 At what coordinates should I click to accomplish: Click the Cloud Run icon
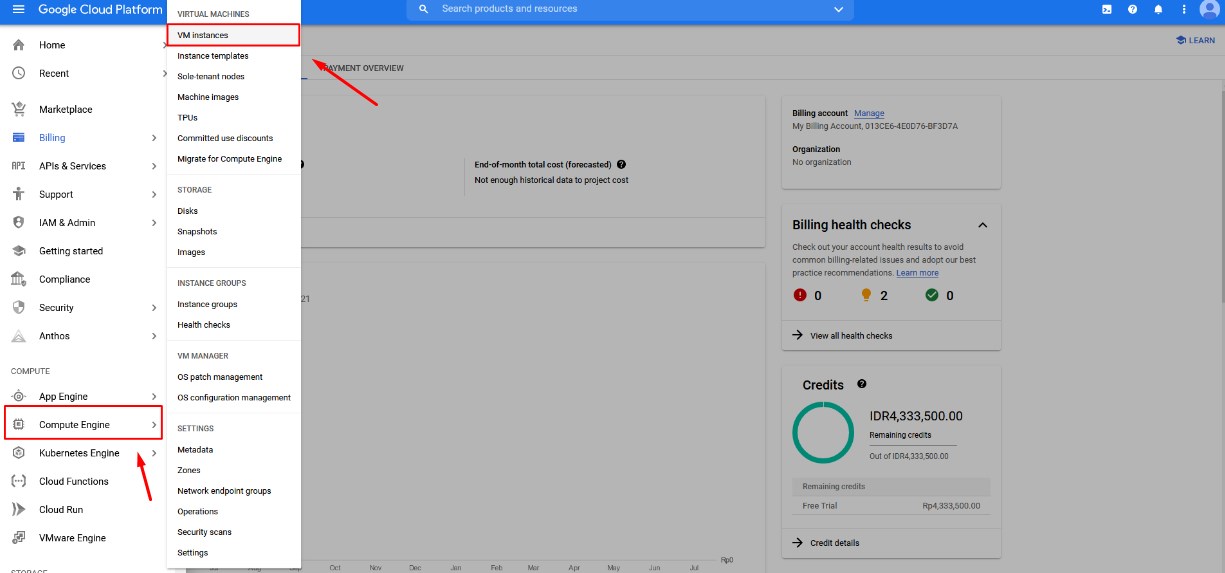tap(18, 509)
